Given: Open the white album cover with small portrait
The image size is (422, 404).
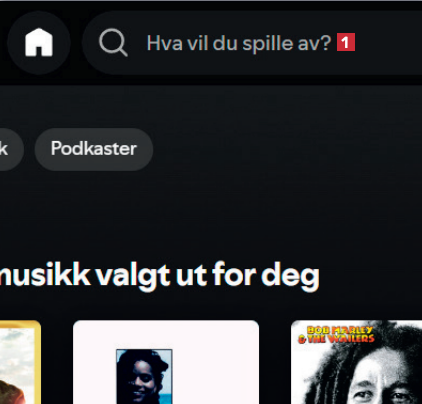Looking at the screenshot, I should coord(166,362).
